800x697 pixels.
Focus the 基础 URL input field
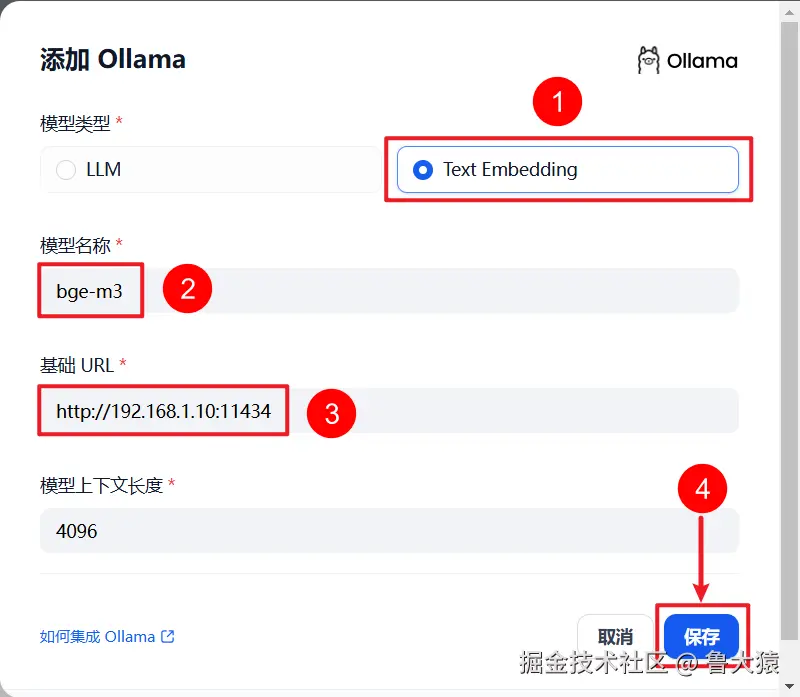389,411
